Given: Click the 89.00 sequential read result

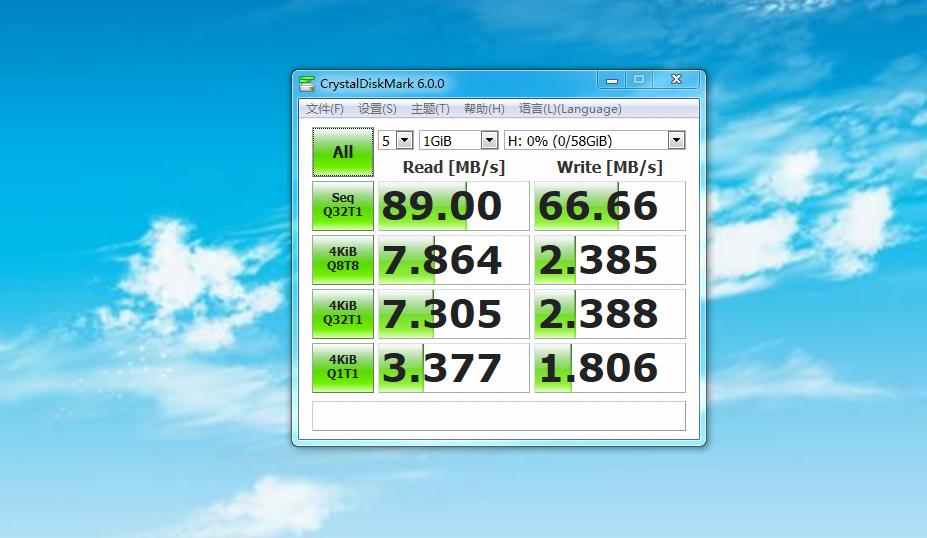Looking at the screenshot, I should [453, 206].
